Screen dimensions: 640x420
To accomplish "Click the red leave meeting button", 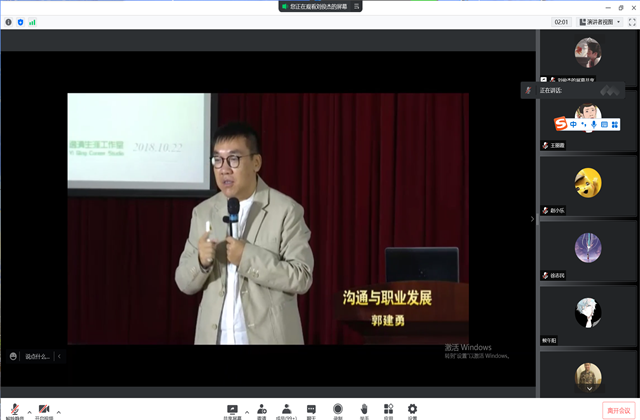I will [x=618, y=410].
